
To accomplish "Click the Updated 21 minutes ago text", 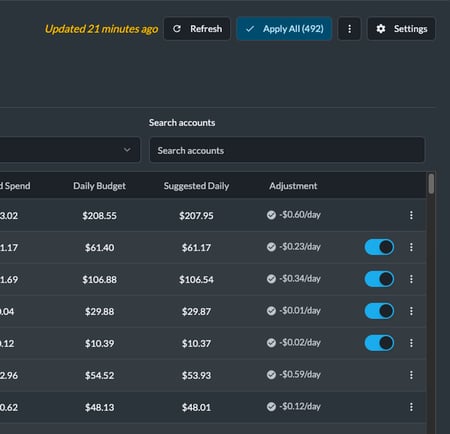I will coord(102,29).
